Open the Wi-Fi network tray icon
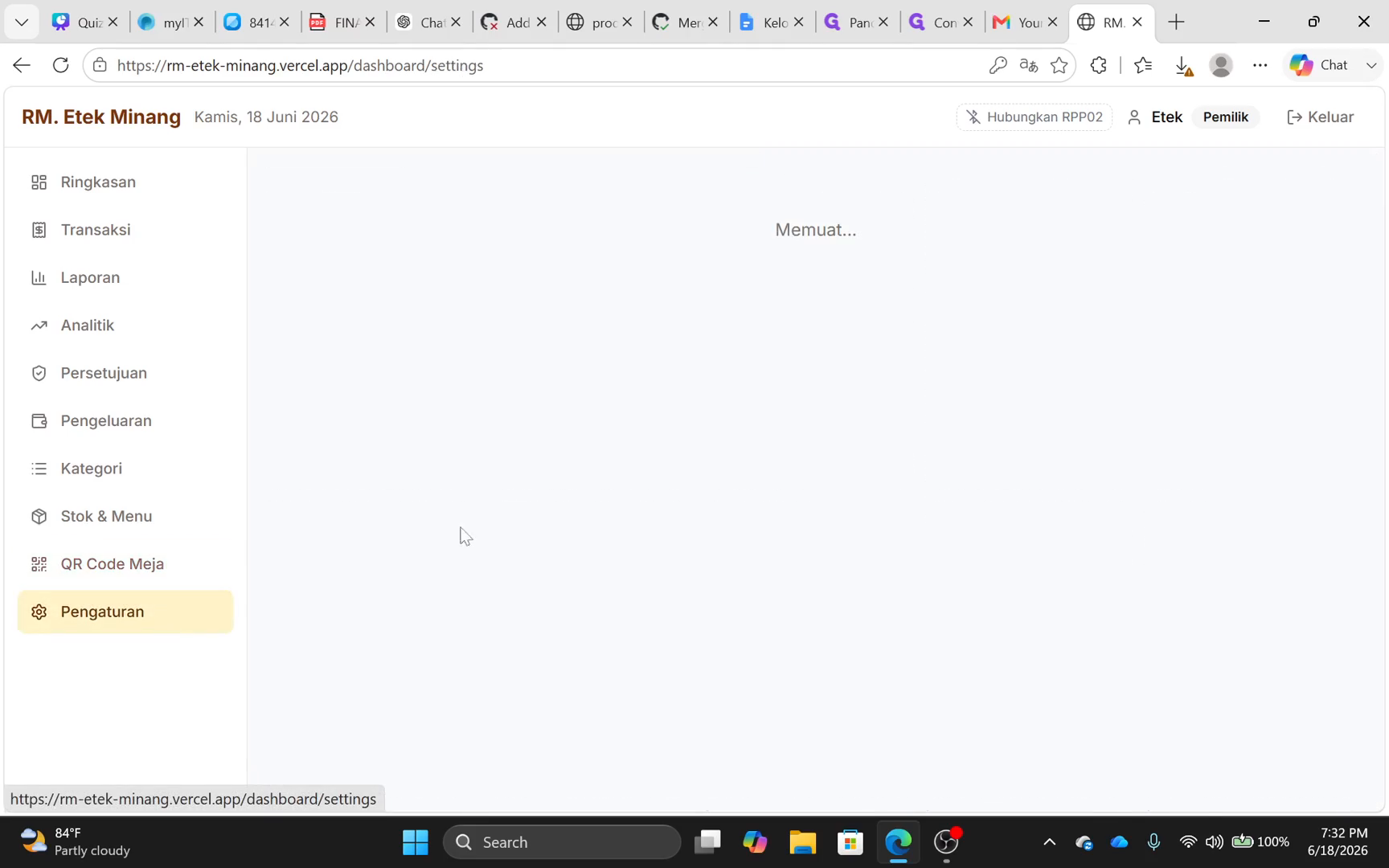 [1188, 842]
